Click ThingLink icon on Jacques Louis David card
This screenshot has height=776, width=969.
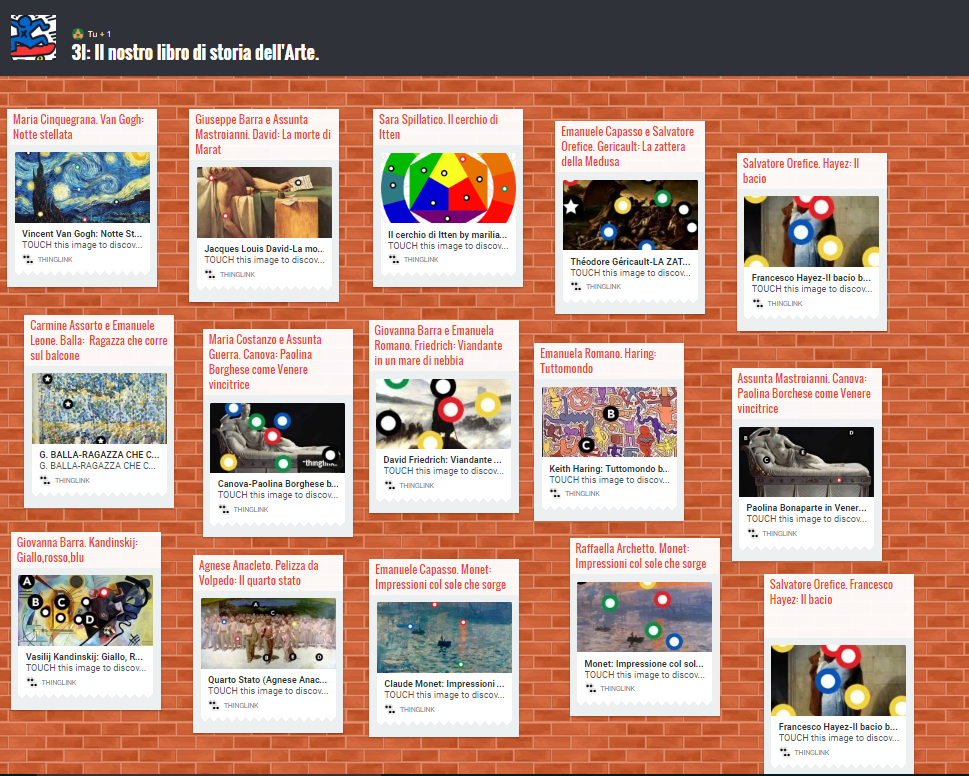point(210,274)
